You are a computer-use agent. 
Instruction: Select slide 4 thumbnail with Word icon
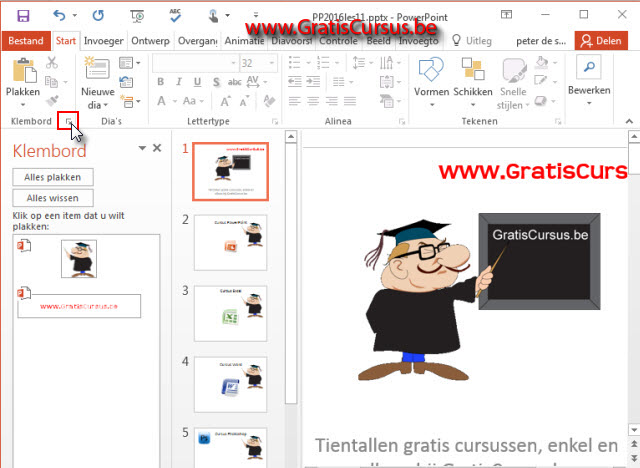tap(231, 384)
